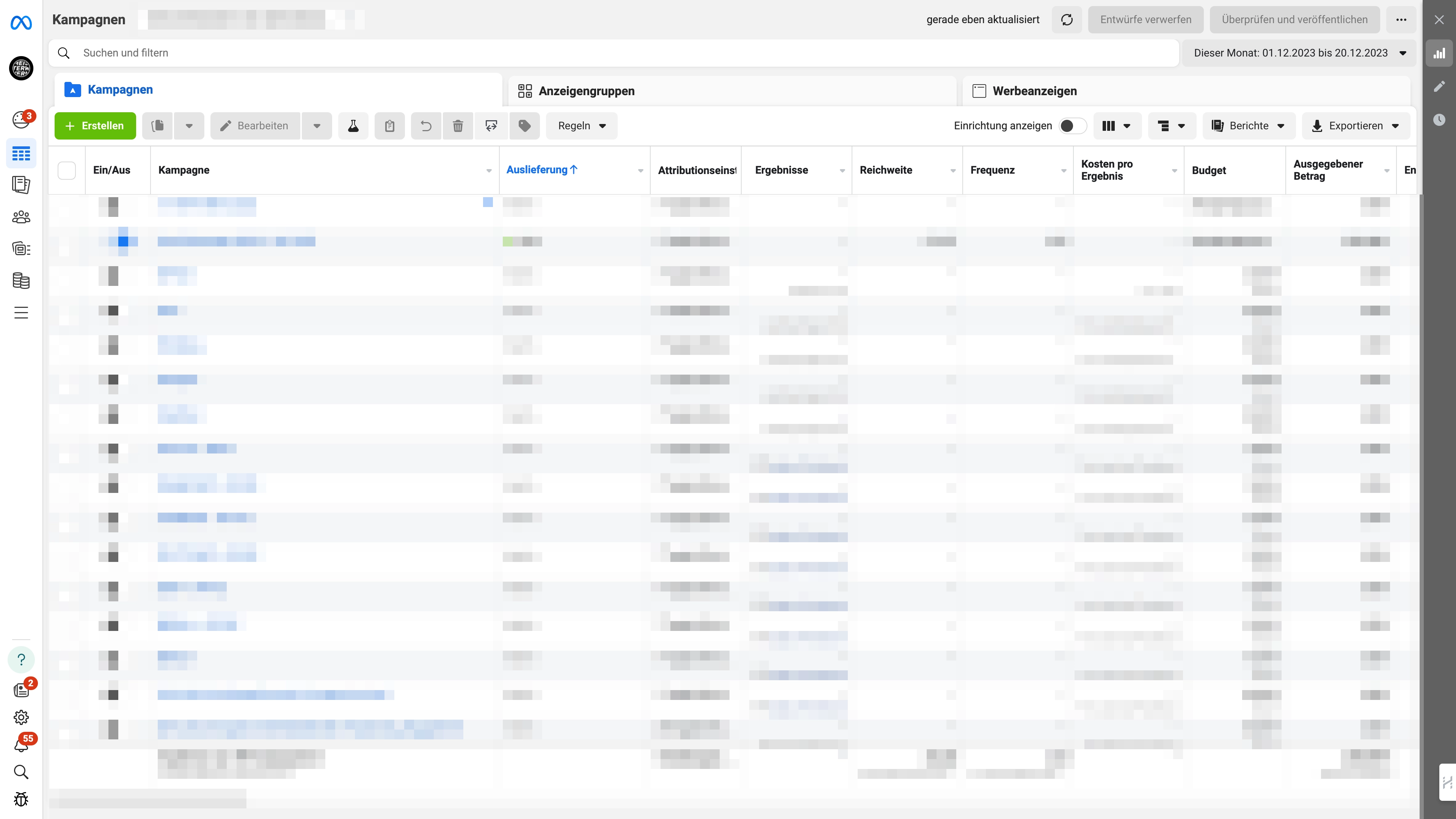Click the green Erstellen button
This screenshot has width=1456, height=819.
[95, 126]
